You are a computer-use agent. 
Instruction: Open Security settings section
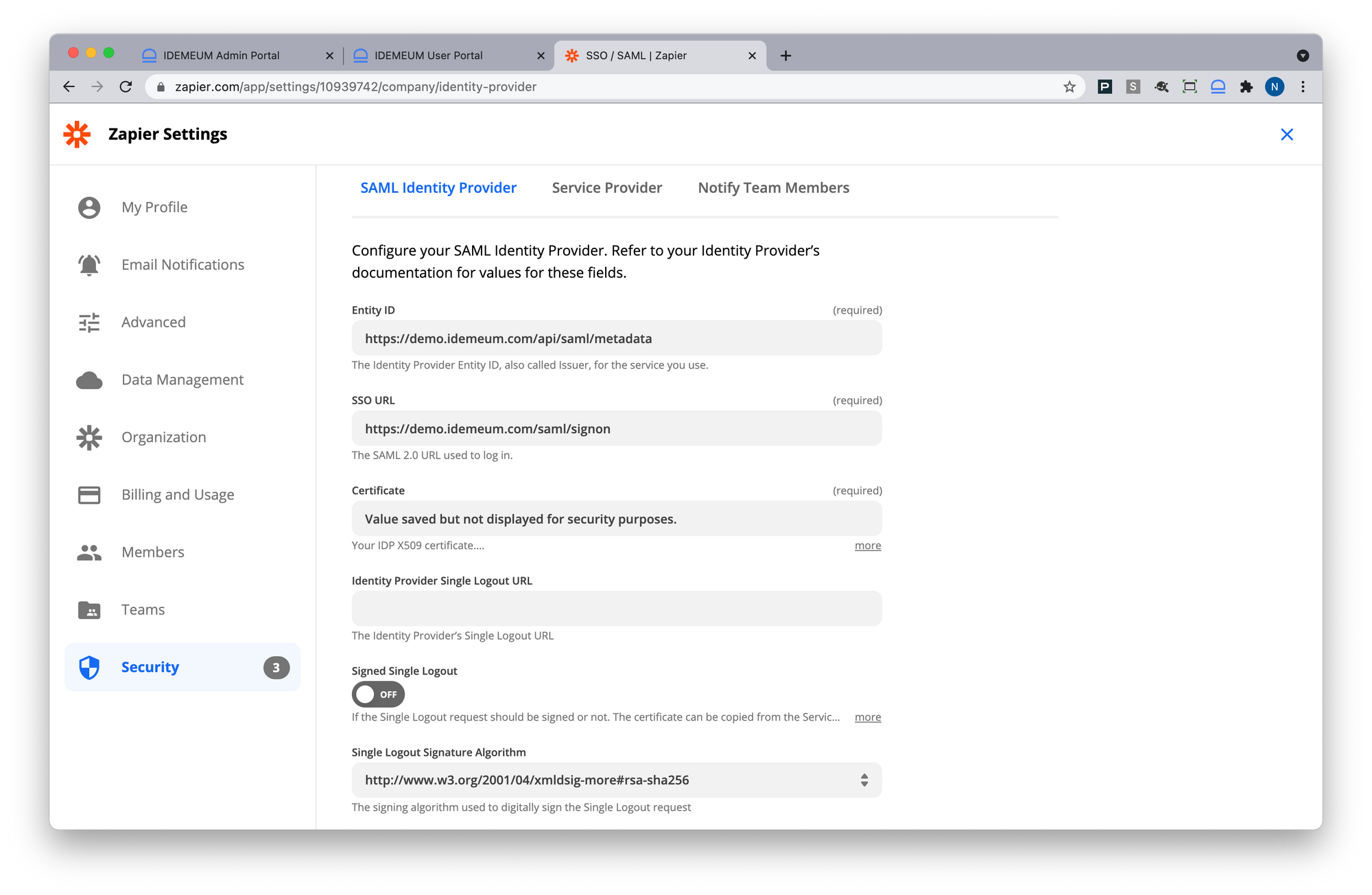click(182, 667)
